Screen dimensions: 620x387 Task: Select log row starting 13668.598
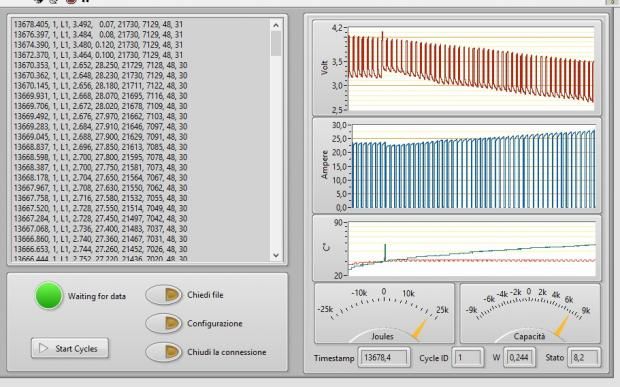100,157
